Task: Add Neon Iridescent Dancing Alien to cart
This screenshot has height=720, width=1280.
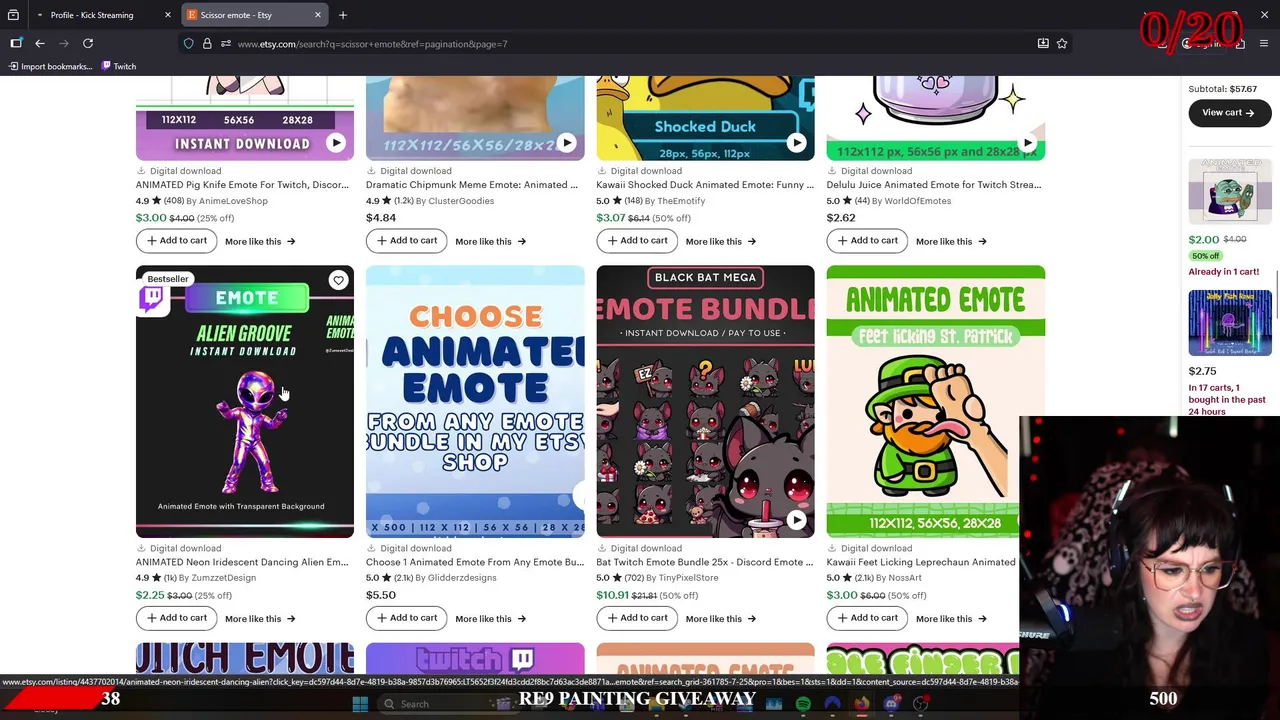Action: coord(176,617)
